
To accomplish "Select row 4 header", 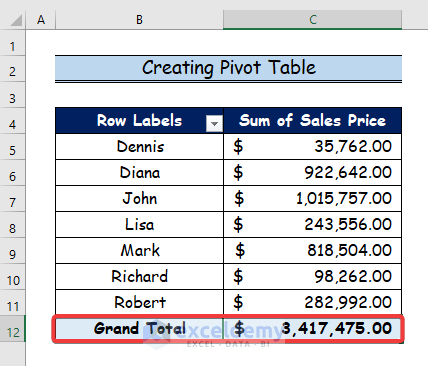I will [12, 121].
